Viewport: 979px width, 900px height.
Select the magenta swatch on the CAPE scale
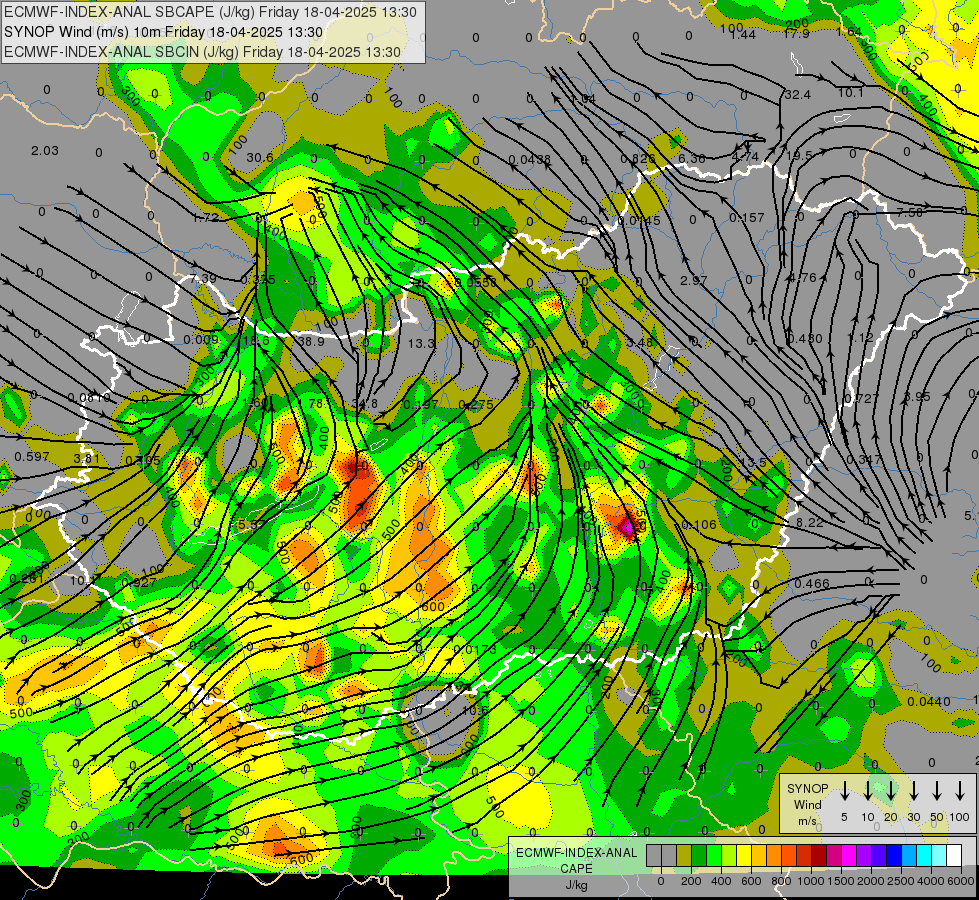coord(849,855)
